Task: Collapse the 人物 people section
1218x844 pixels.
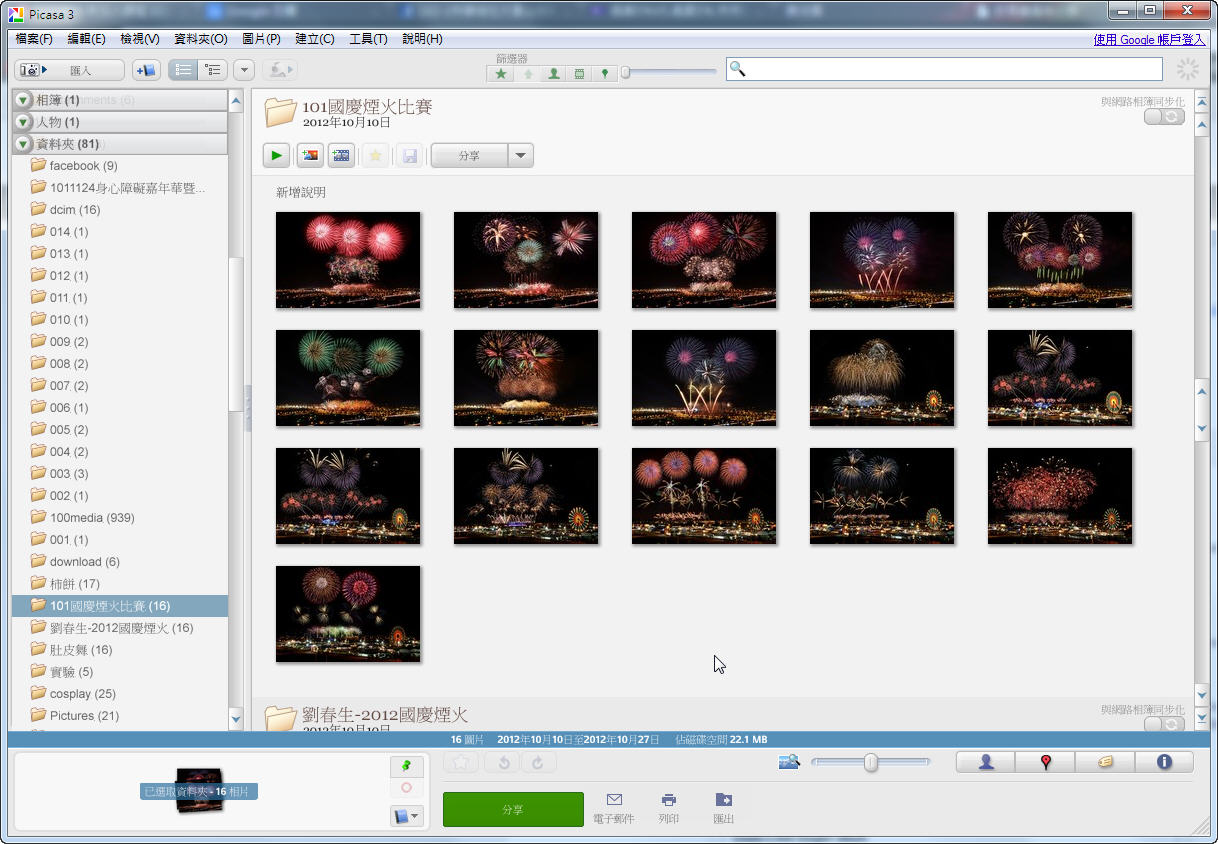Action: tap(23, 122)
